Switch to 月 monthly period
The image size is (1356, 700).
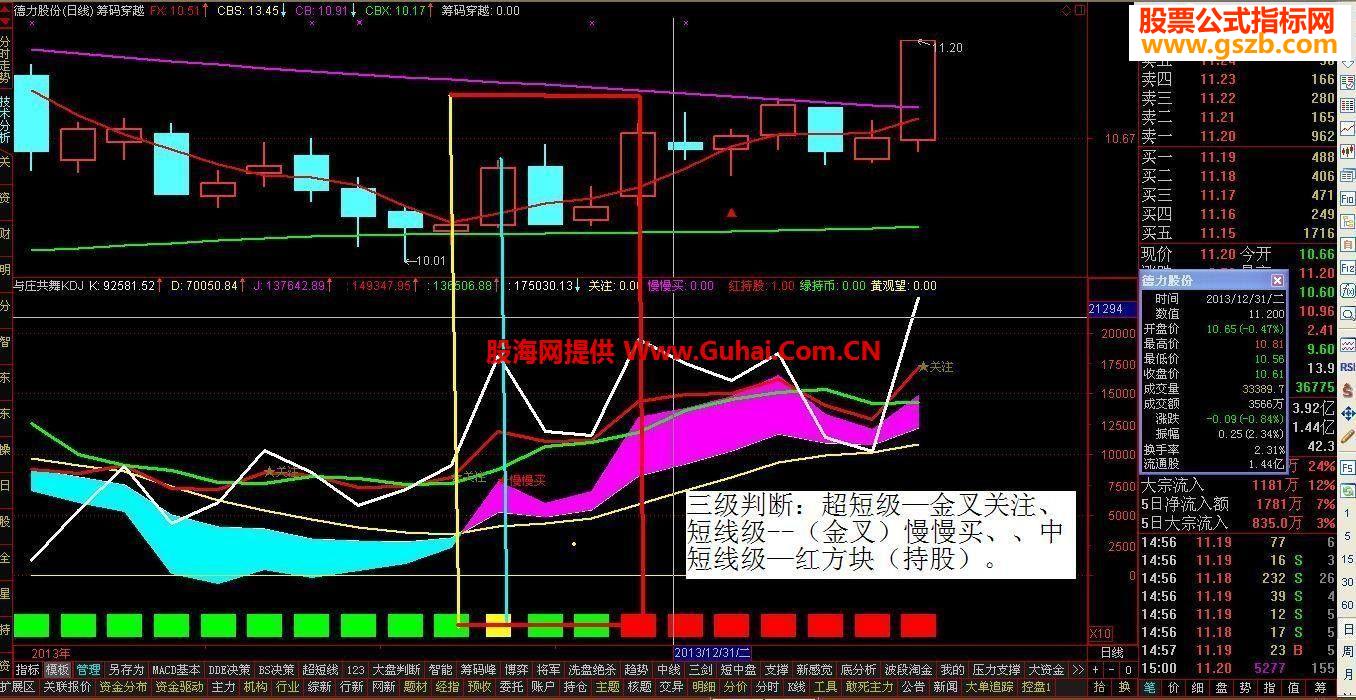pyautogui.click(x=1347, y=675)
